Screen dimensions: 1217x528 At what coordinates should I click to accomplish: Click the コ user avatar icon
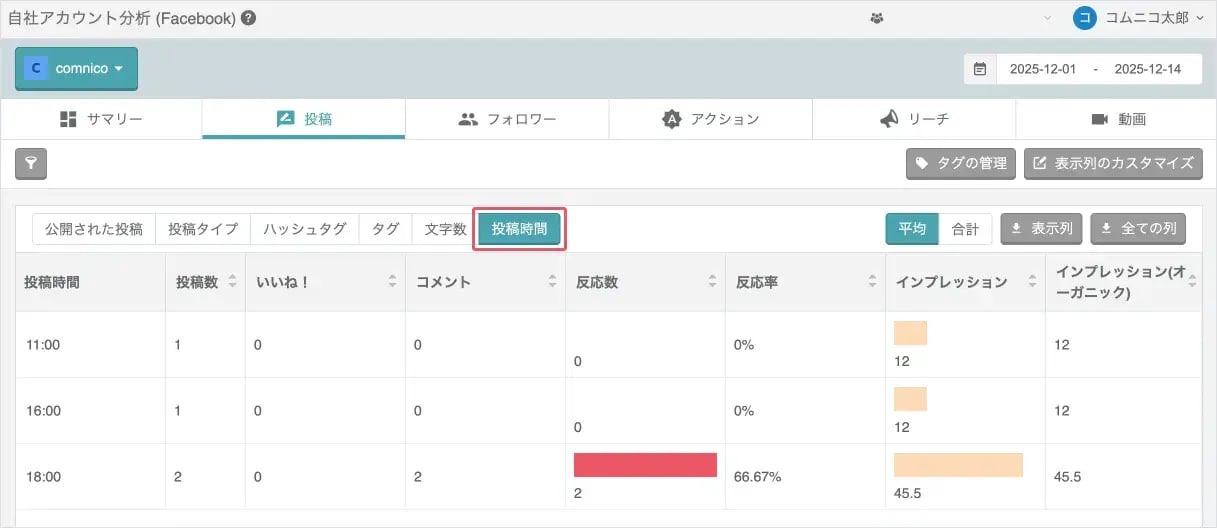[x=1084, y=18]
